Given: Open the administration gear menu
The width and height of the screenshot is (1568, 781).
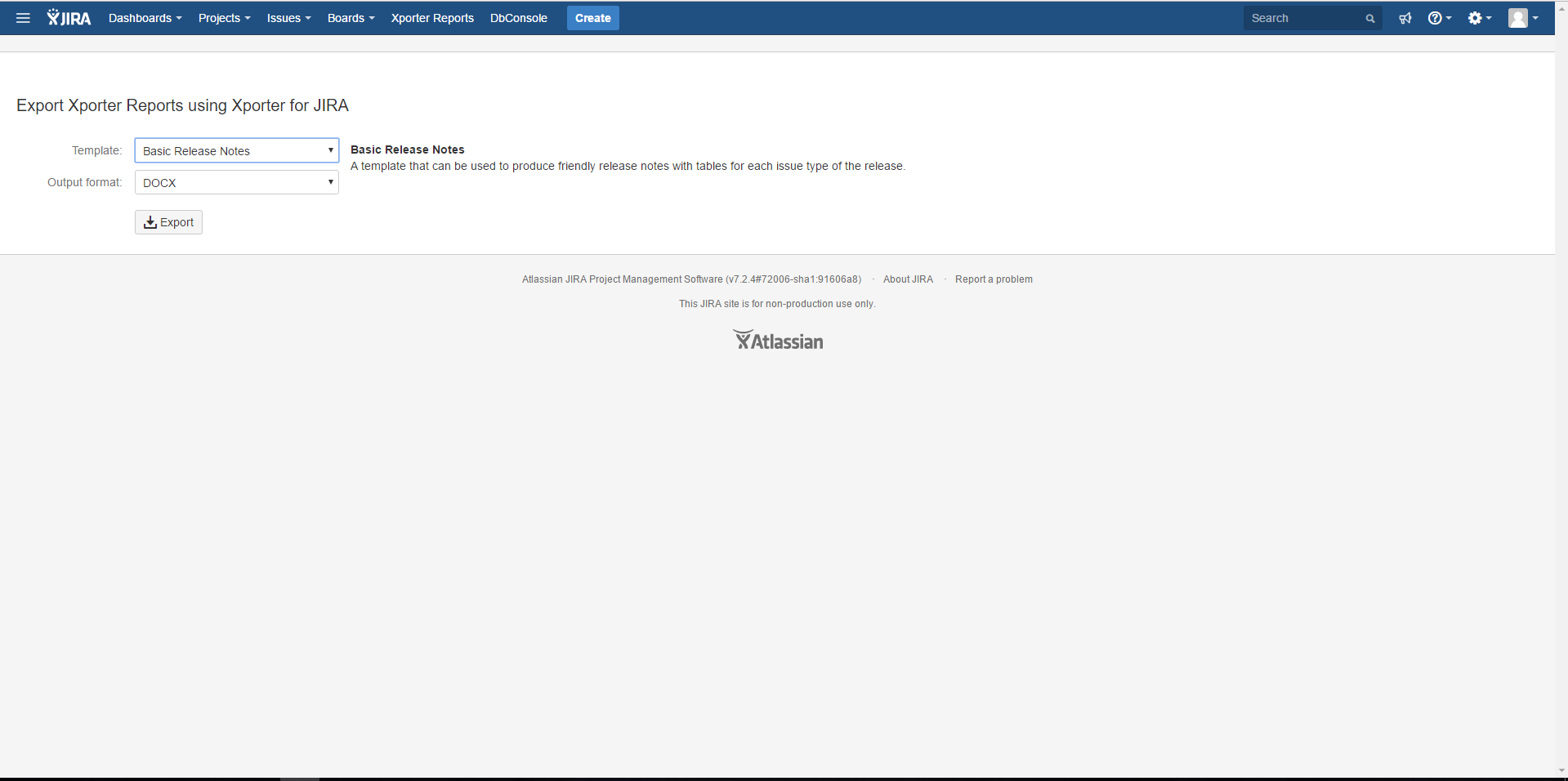Looking at the screenshot, I should click(1479, 18).
